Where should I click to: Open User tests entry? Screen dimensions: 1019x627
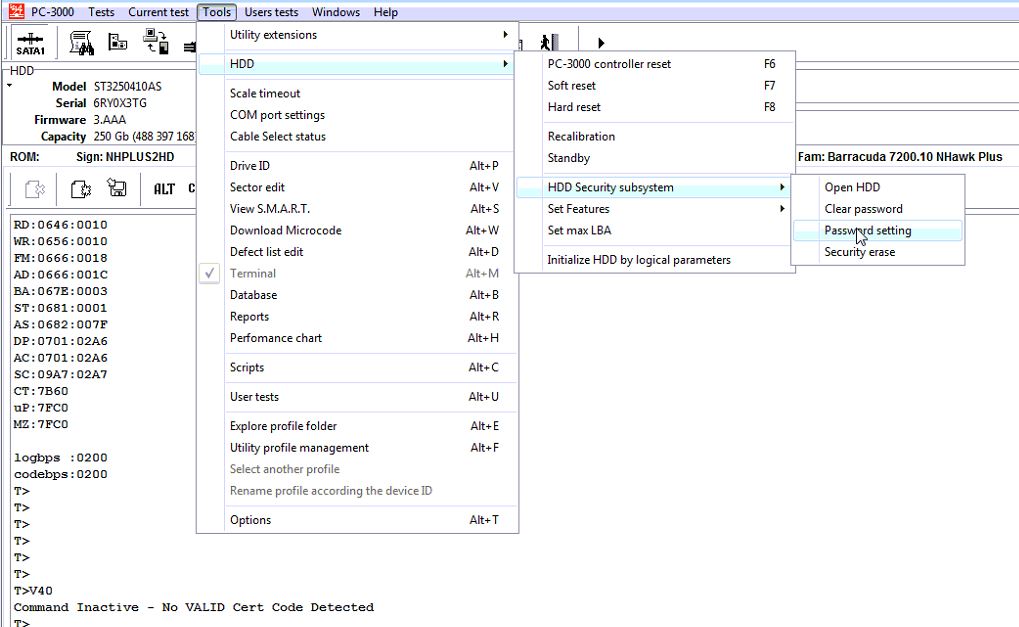(x=357, y=396)
